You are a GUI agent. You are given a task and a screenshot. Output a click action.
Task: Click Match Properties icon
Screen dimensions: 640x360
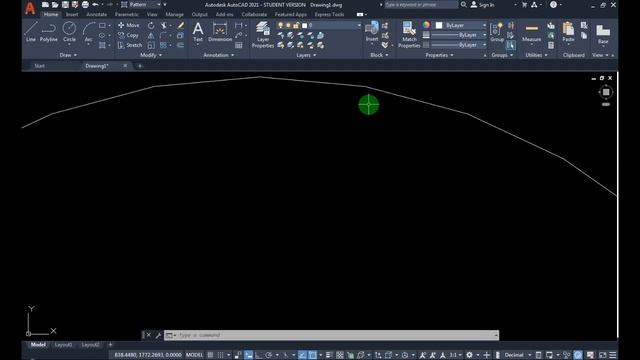click(x=409, y=35)
